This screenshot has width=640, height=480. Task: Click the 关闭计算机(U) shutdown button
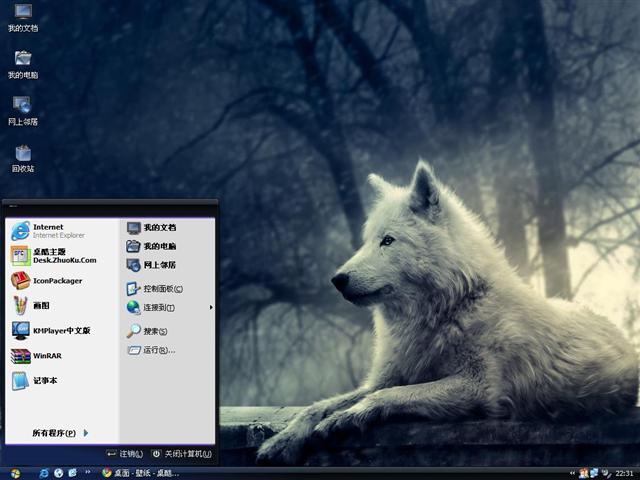181,454
